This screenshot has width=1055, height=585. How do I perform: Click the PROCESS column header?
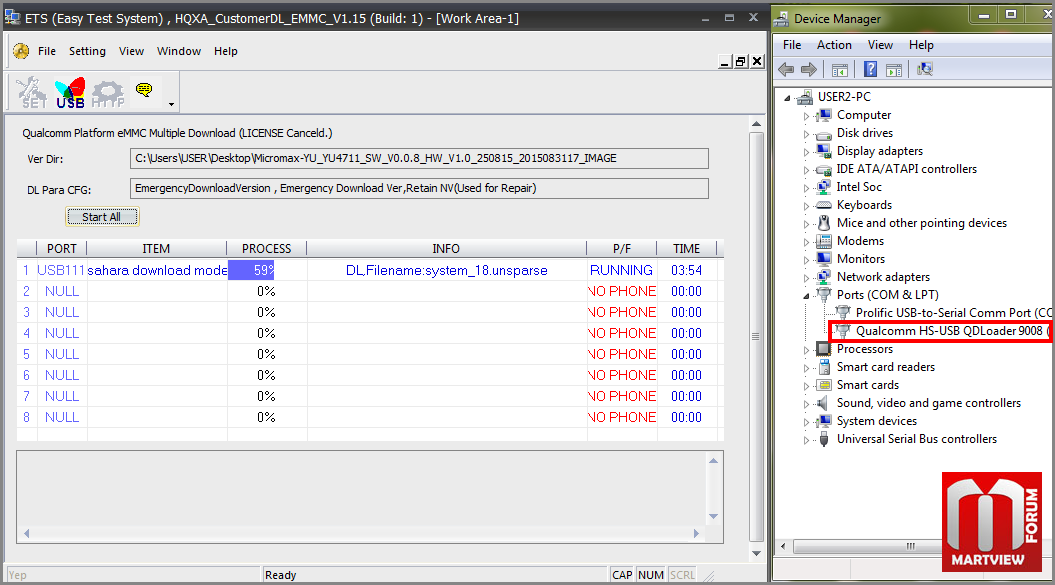pyautogui.click(x=266, y=248)
